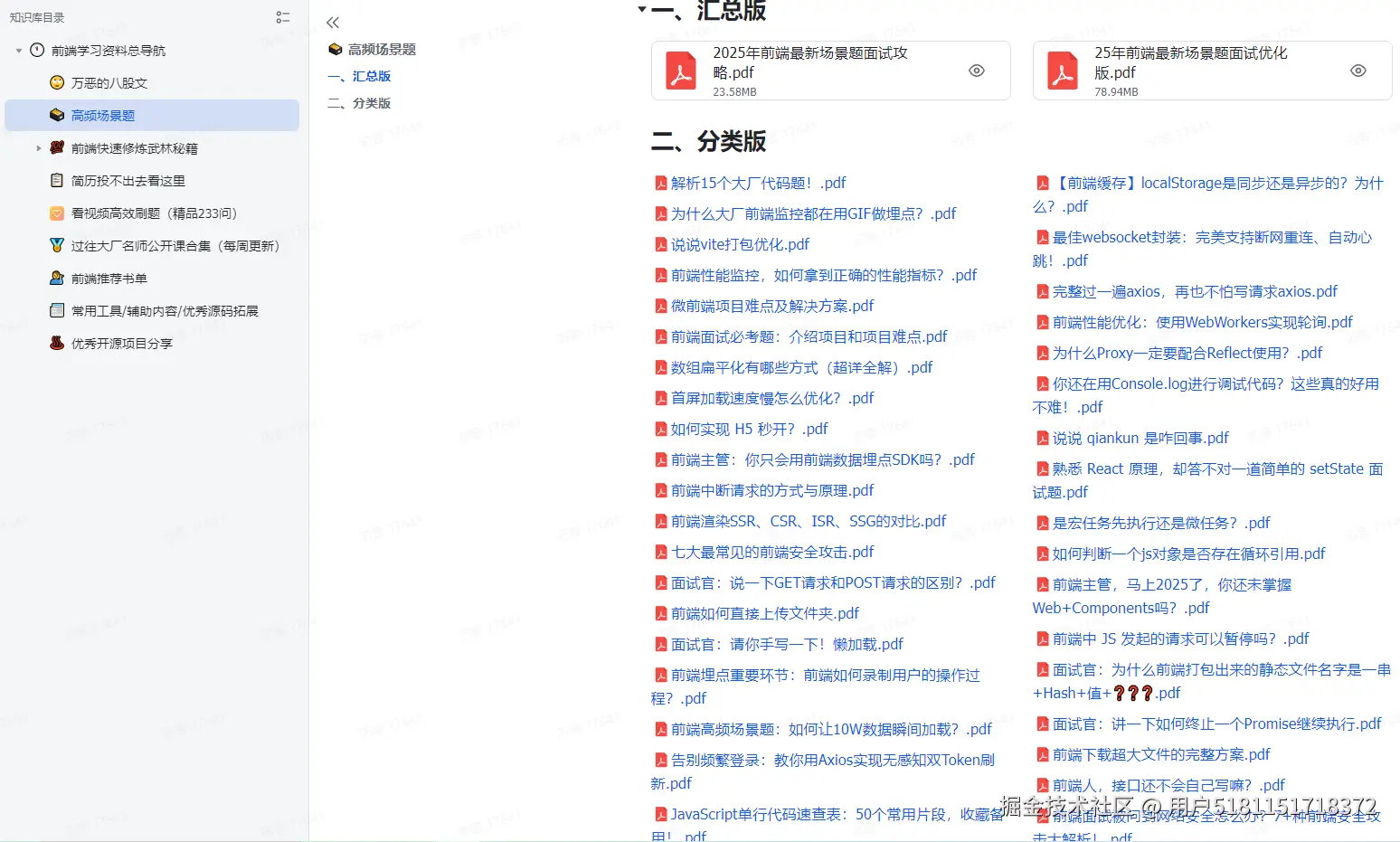Viewport: 1400px width, 842px height.
Task: Click the medal icon of 过往大厂名师公开课合集
Action: click(x=56, y=245)
